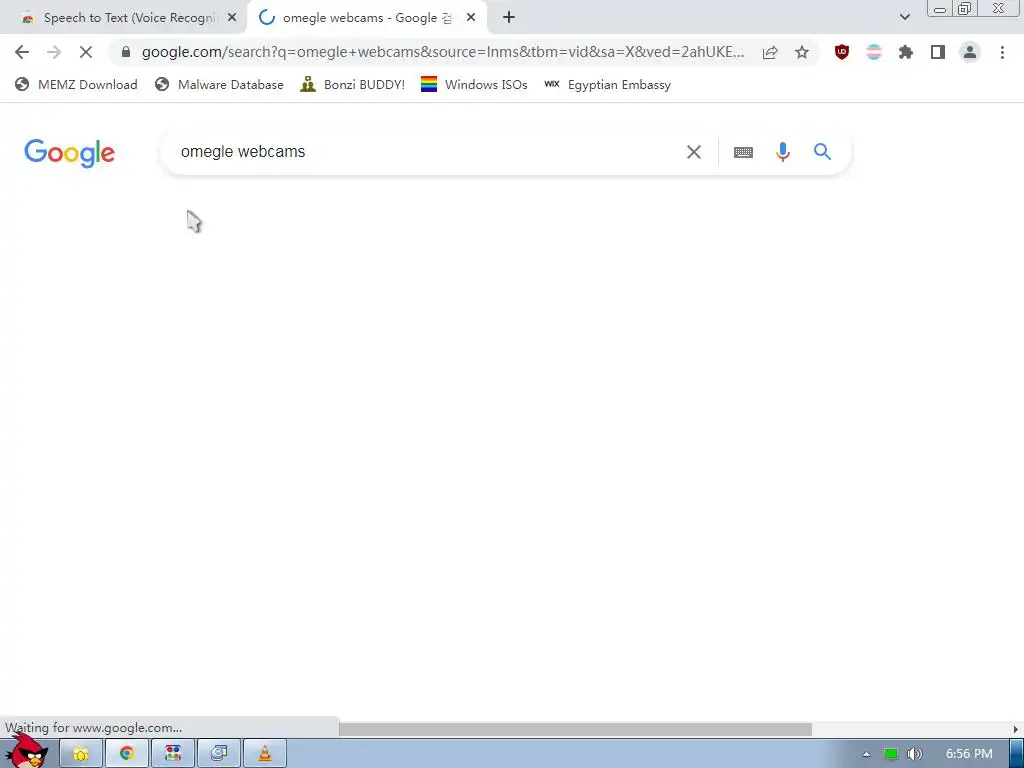
Task: Click the Google logo
Action: (69, 153)
